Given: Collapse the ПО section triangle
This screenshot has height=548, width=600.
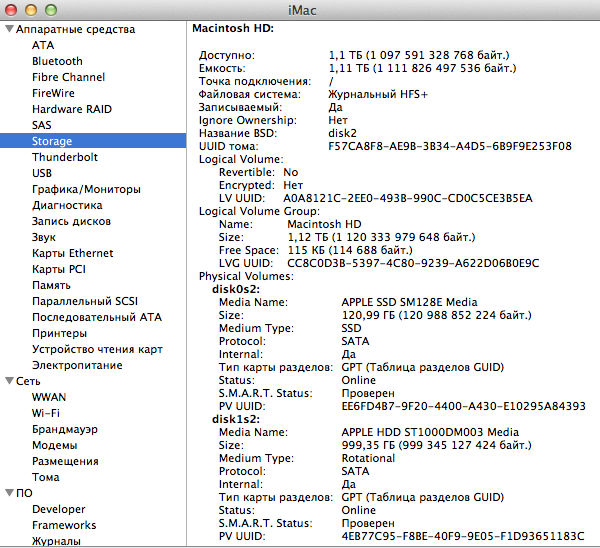Looking at the screenshot, I should pos(10,493).
